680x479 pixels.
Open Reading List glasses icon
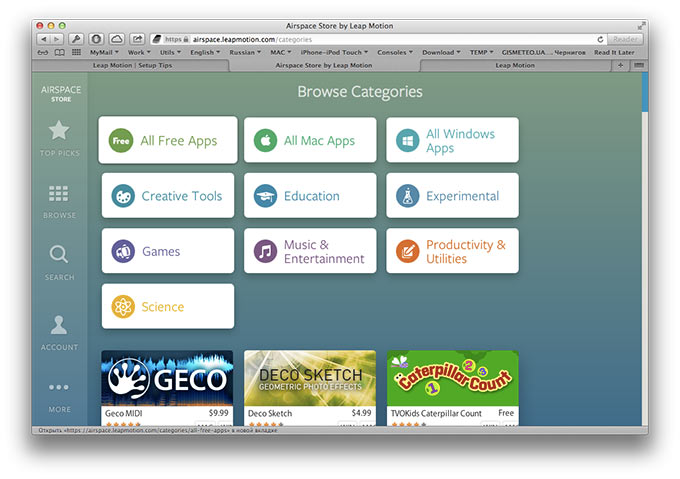43,52
